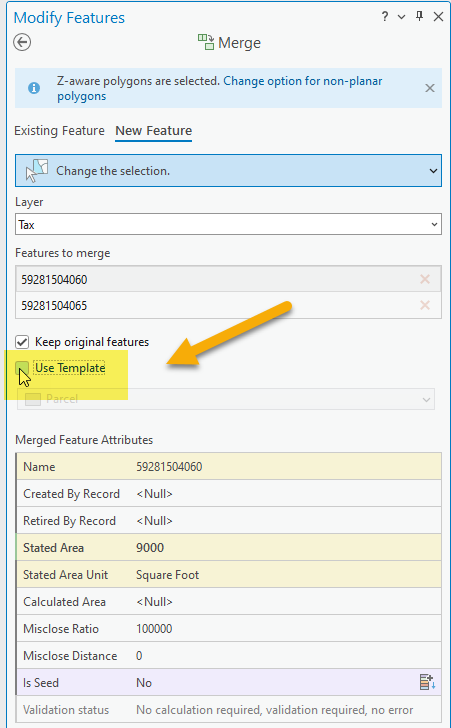451x728 pixels.
Task: Open the Layer dropdown showing Tax
Action: tap(228, 224)
